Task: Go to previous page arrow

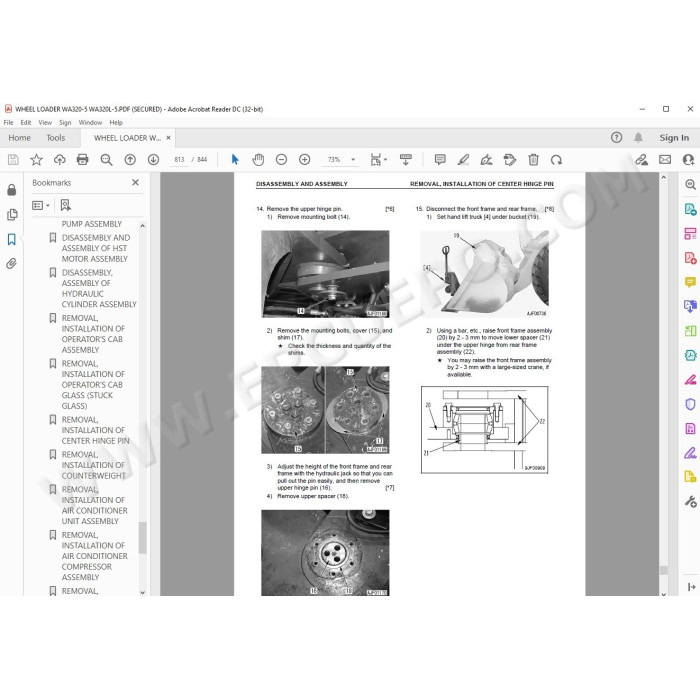Action: point(130,159)
